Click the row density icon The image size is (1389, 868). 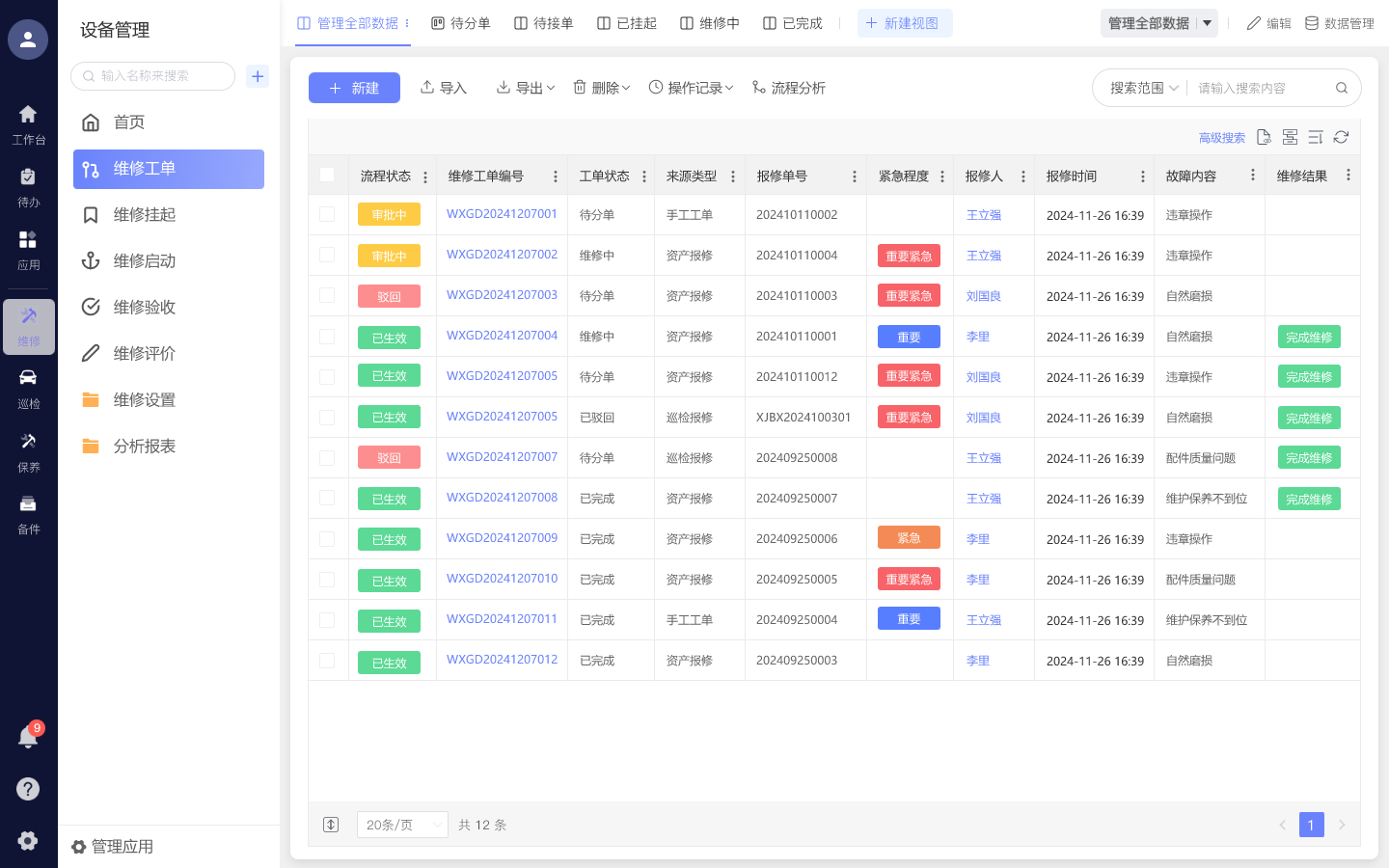1316,137
